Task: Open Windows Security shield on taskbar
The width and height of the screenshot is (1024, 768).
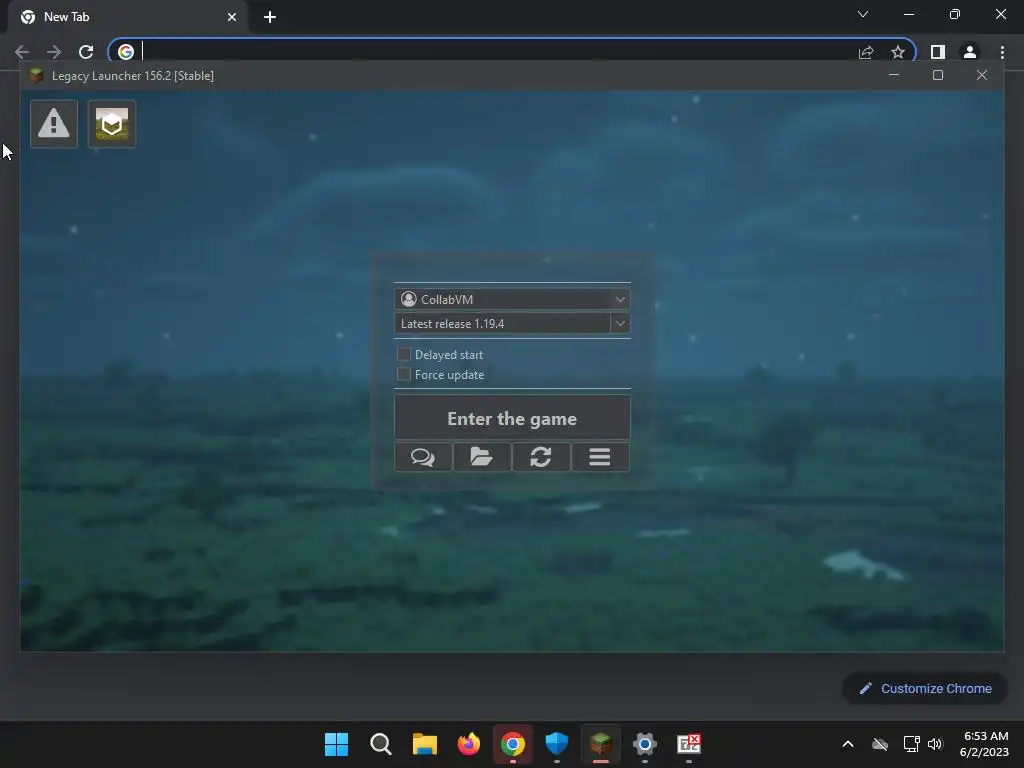Action: pos(556,744)
